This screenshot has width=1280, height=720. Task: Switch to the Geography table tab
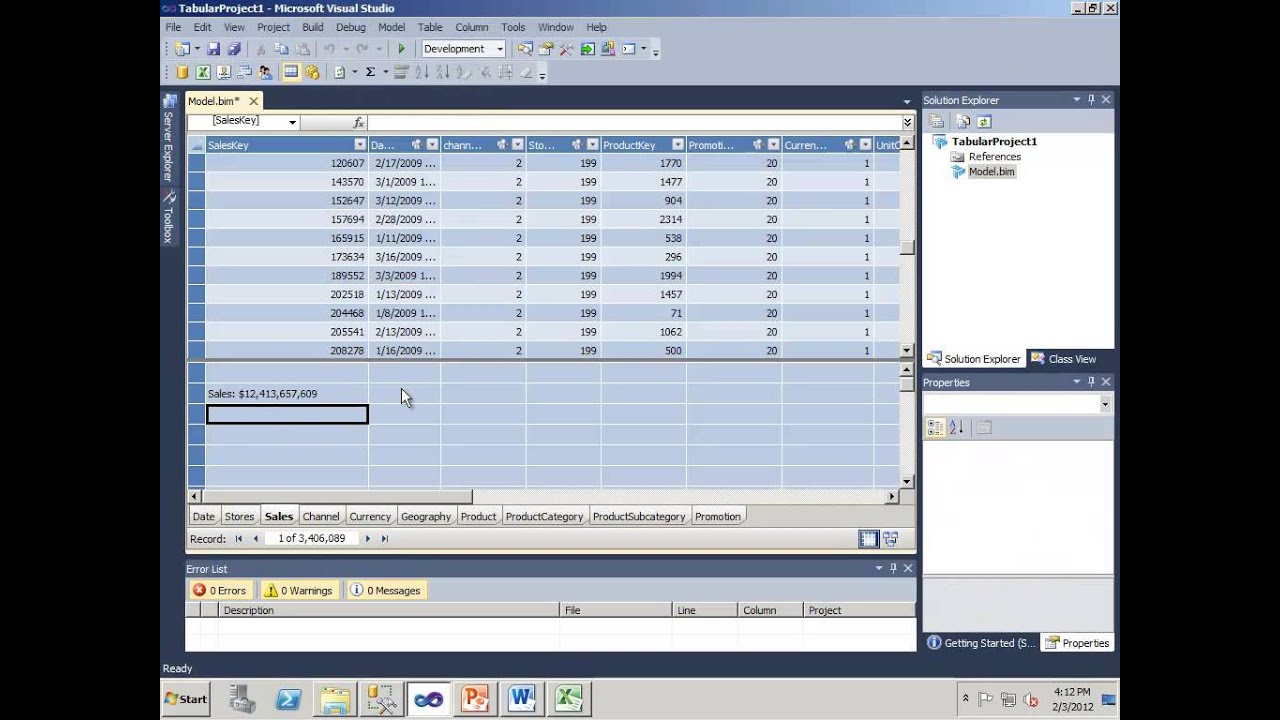426,517
